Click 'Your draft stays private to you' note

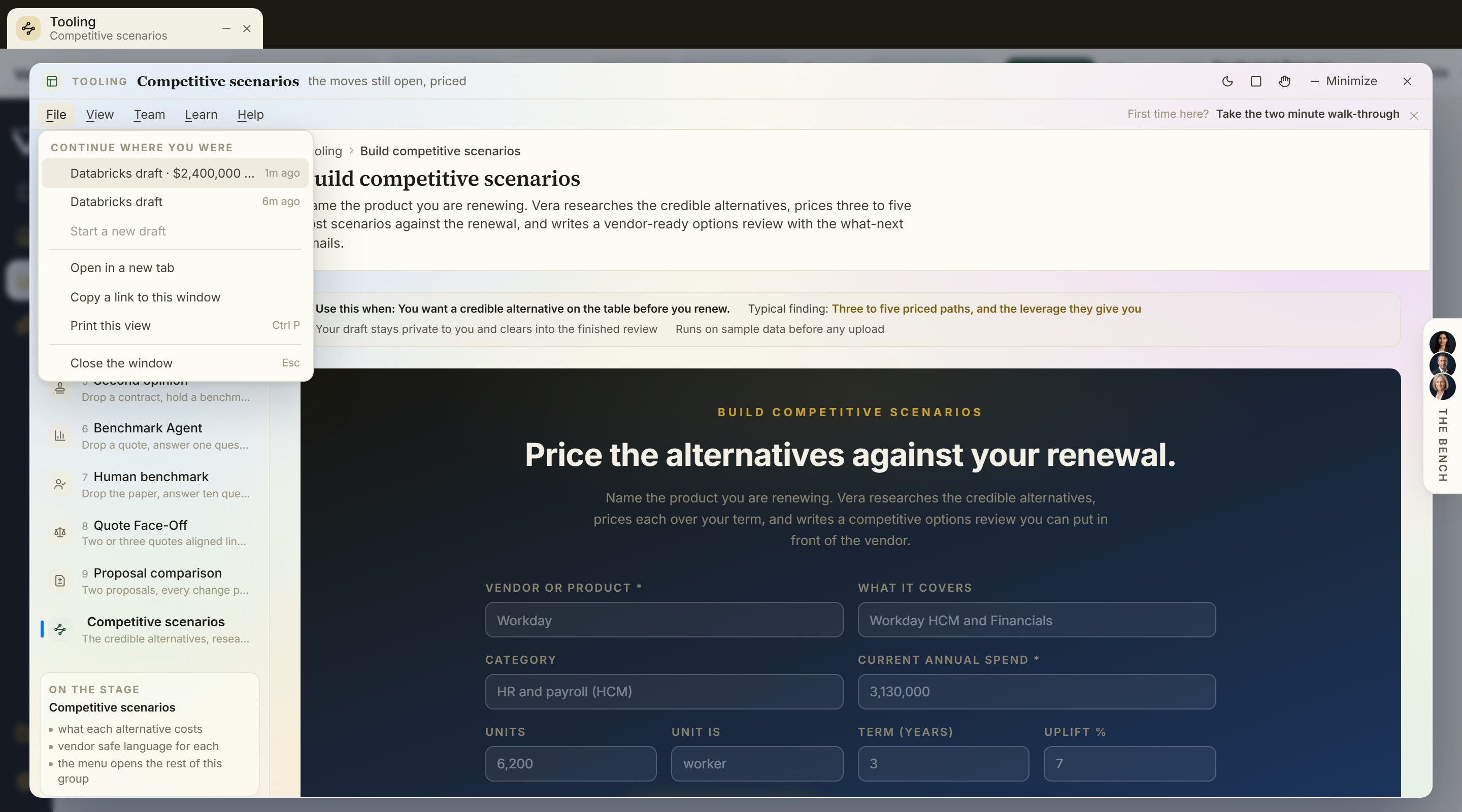486,329
